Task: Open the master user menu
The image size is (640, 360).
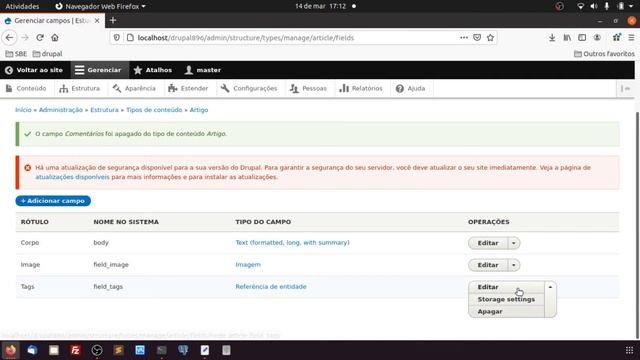Action: [203, 70]
